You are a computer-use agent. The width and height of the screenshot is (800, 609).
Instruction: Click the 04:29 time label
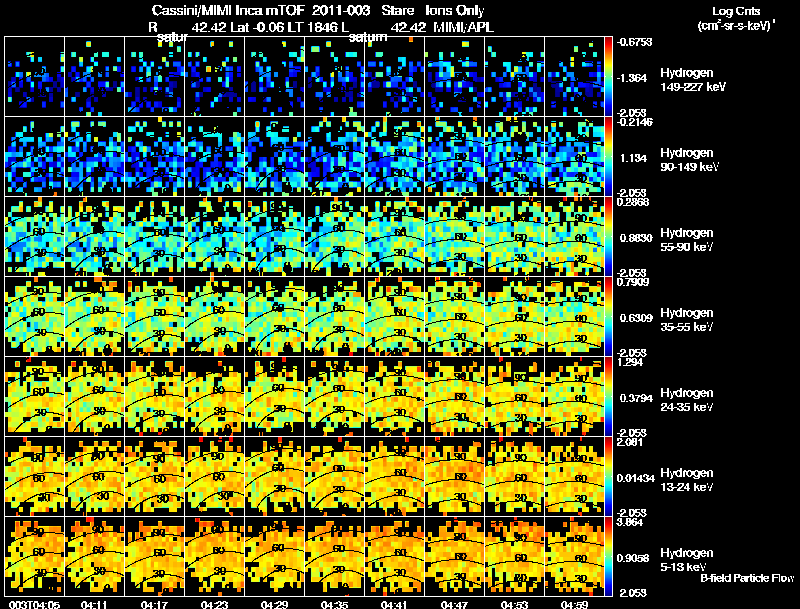274,604
